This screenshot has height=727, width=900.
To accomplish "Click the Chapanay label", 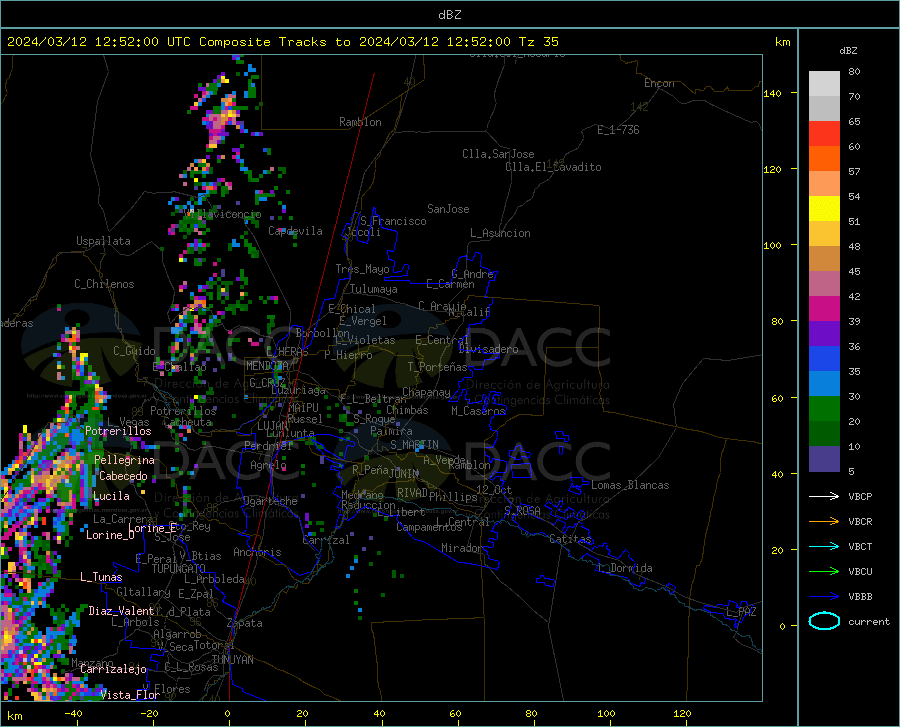I will coord(426,392).
